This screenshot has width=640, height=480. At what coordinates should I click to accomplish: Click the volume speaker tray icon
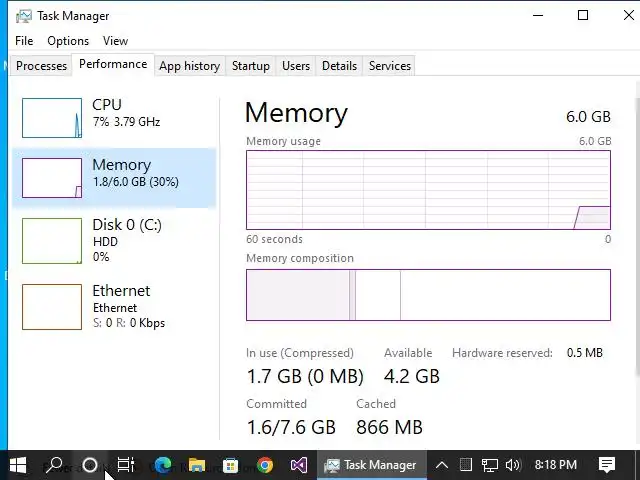pos(513,465)
